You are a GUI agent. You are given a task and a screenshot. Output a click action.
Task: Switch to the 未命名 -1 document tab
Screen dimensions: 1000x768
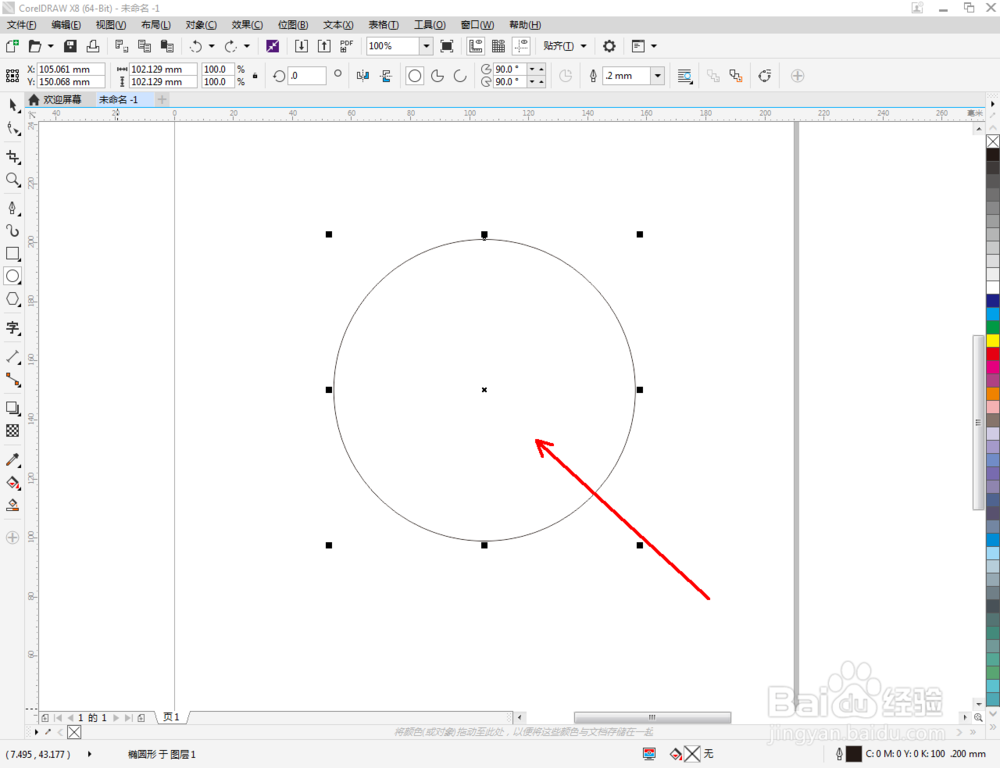[x=119, y=100]
